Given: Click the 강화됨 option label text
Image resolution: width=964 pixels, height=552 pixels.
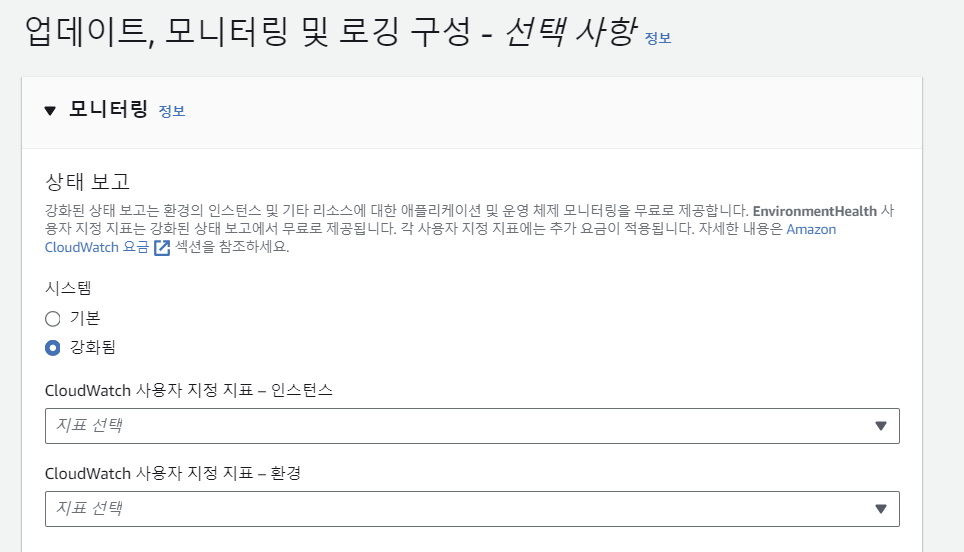Looking at the screenshot, I should (93, 347).
